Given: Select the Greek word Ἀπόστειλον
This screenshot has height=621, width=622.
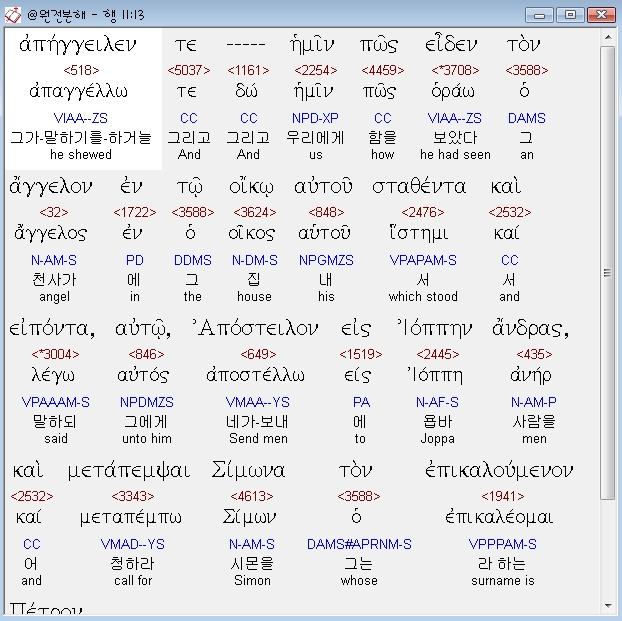Looking at the screenshot, I should pyautogui.click(x=255, y=329).
